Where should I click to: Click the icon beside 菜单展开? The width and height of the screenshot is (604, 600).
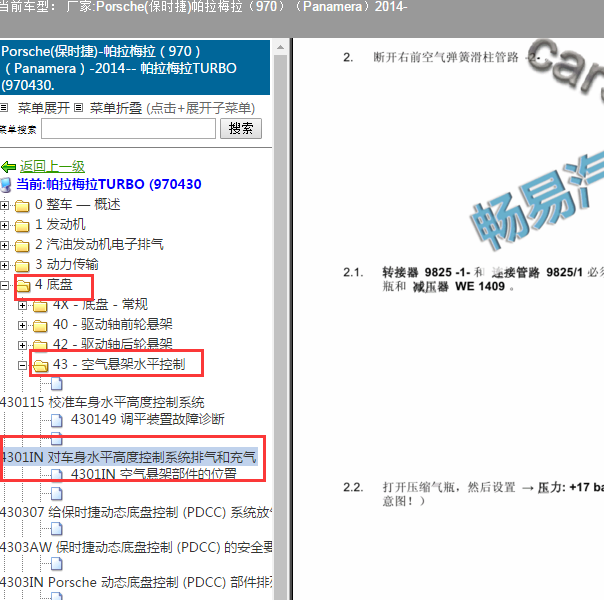tap(4, 108)
